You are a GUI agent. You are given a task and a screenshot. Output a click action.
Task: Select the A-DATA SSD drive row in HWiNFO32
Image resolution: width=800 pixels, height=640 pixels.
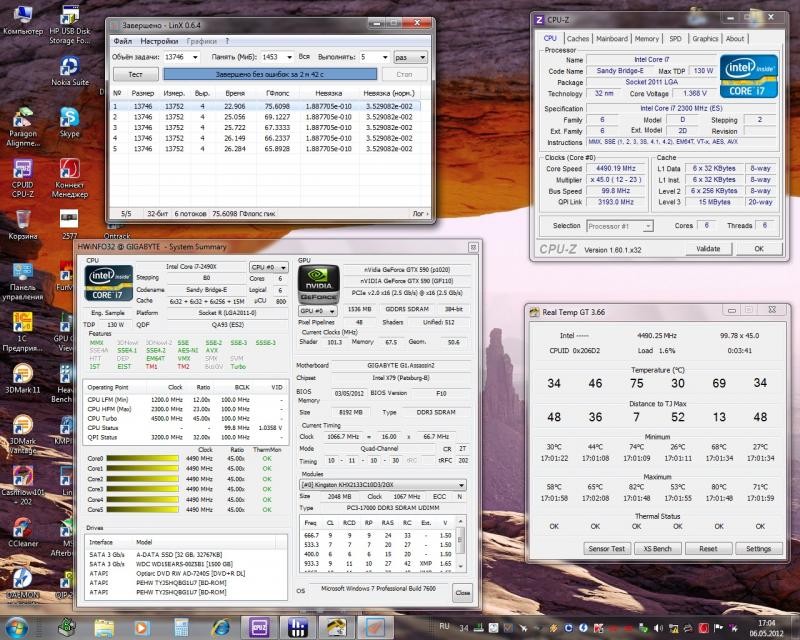pos(187,555)
